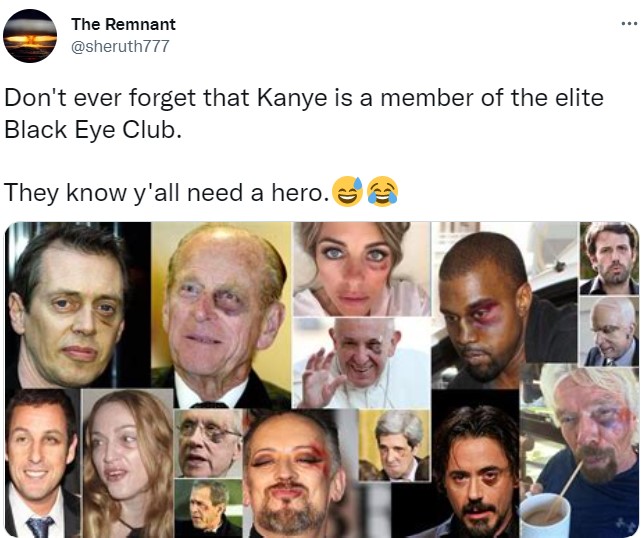Click the grinning sweat emoji
The height and width of the screenshot is (538, 642).
pyautogui.click(x=347, y=192)
